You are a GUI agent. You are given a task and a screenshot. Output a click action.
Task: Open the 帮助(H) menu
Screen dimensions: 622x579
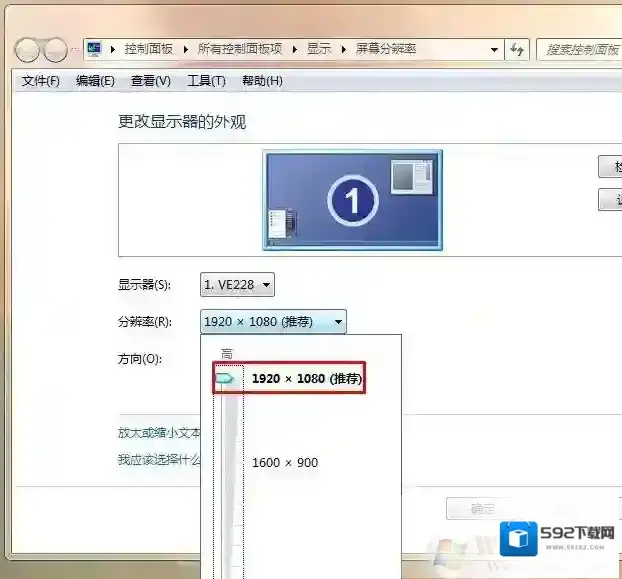[x=262, y=81]
